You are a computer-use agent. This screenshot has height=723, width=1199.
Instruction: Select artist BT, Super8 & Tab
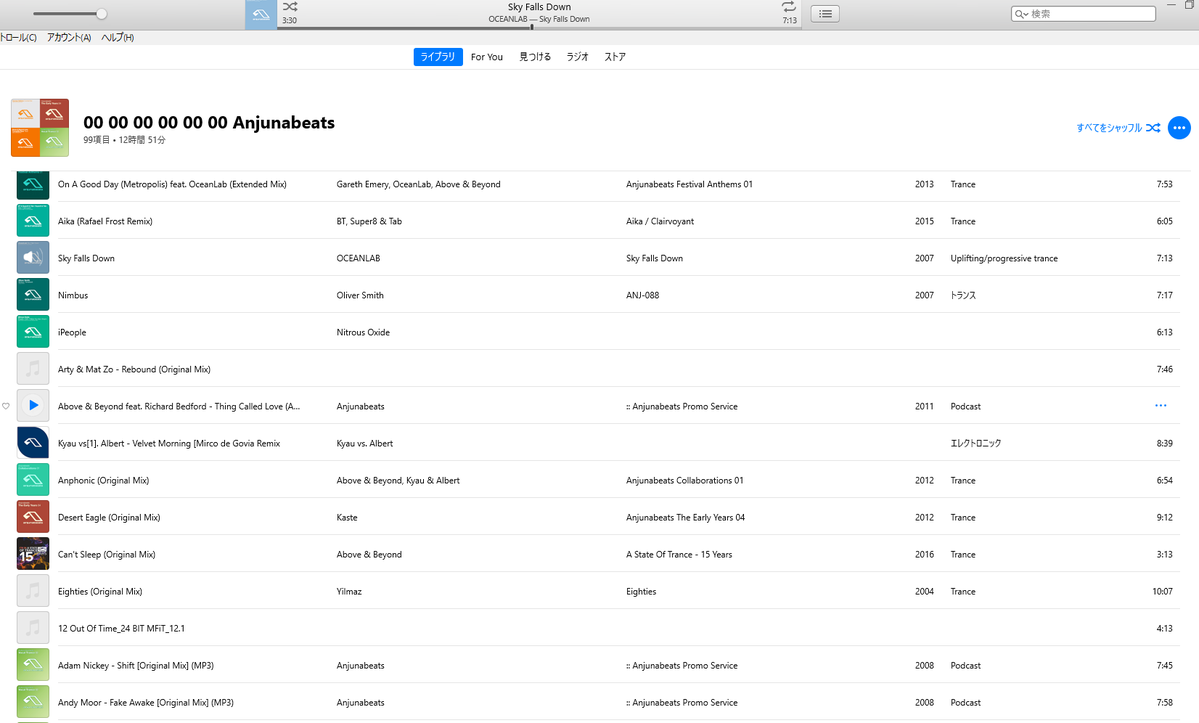(369, 222)
